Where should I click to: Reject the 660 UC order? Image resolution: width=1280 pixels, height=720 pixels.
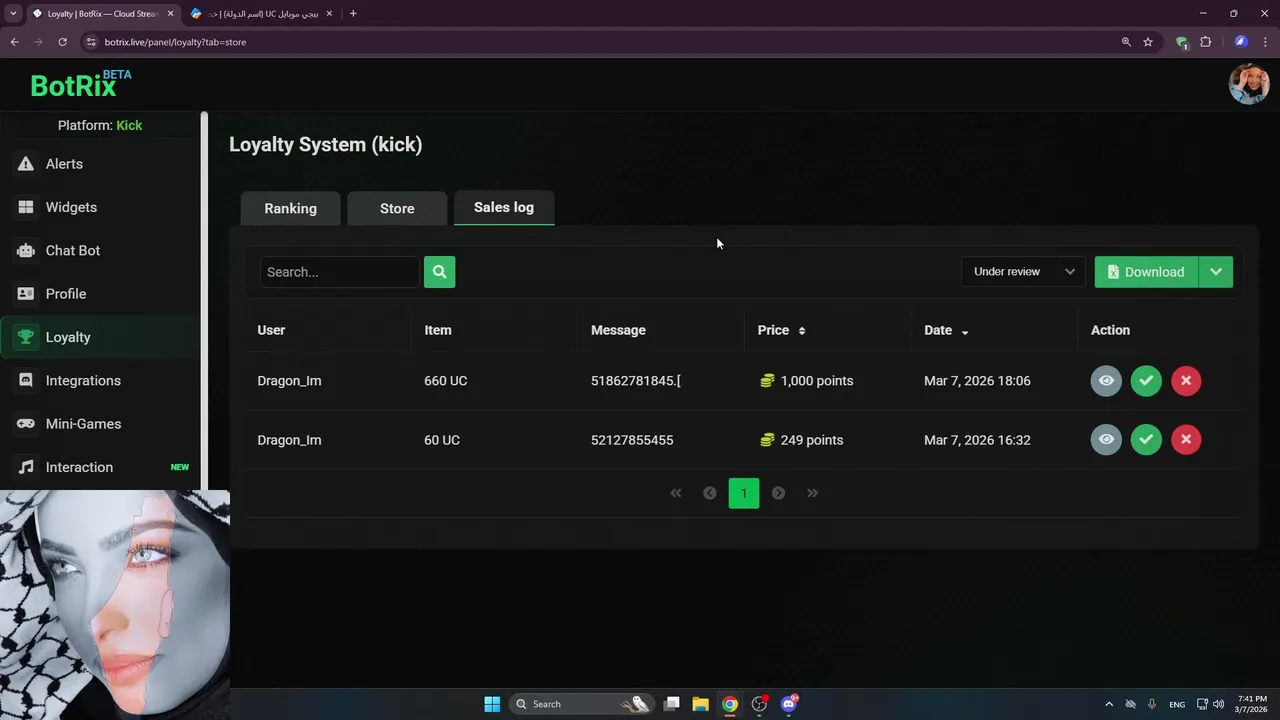tap(1186, 381)
